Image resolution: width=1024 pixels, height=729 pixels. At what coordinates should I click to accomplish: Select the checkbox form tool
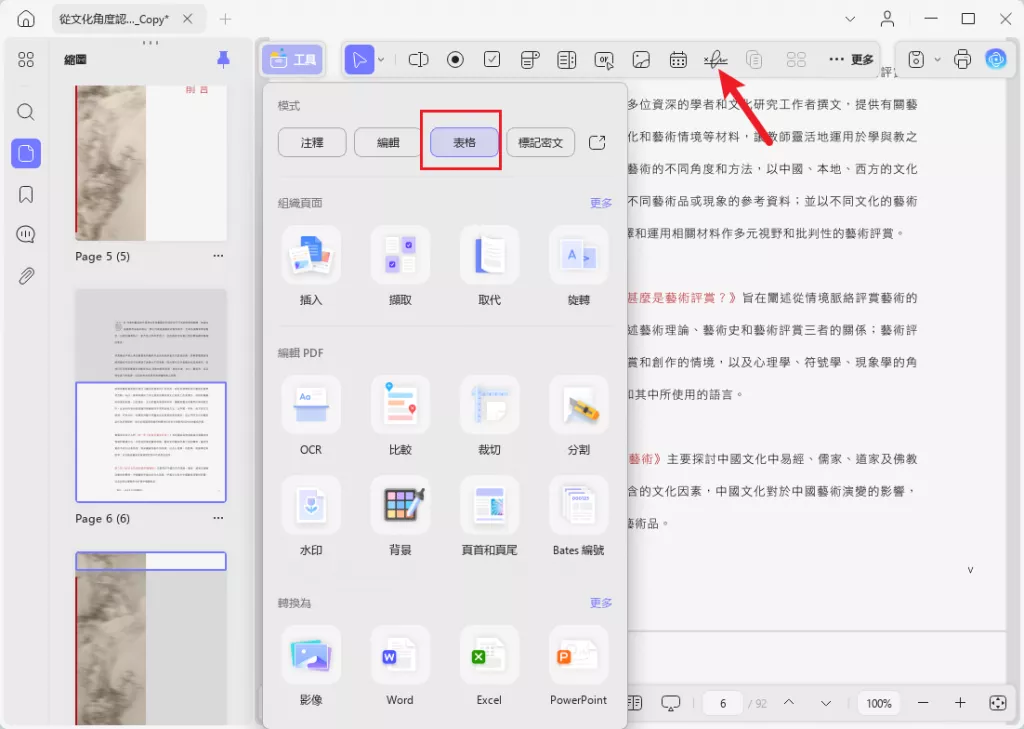tap(492, 60)
